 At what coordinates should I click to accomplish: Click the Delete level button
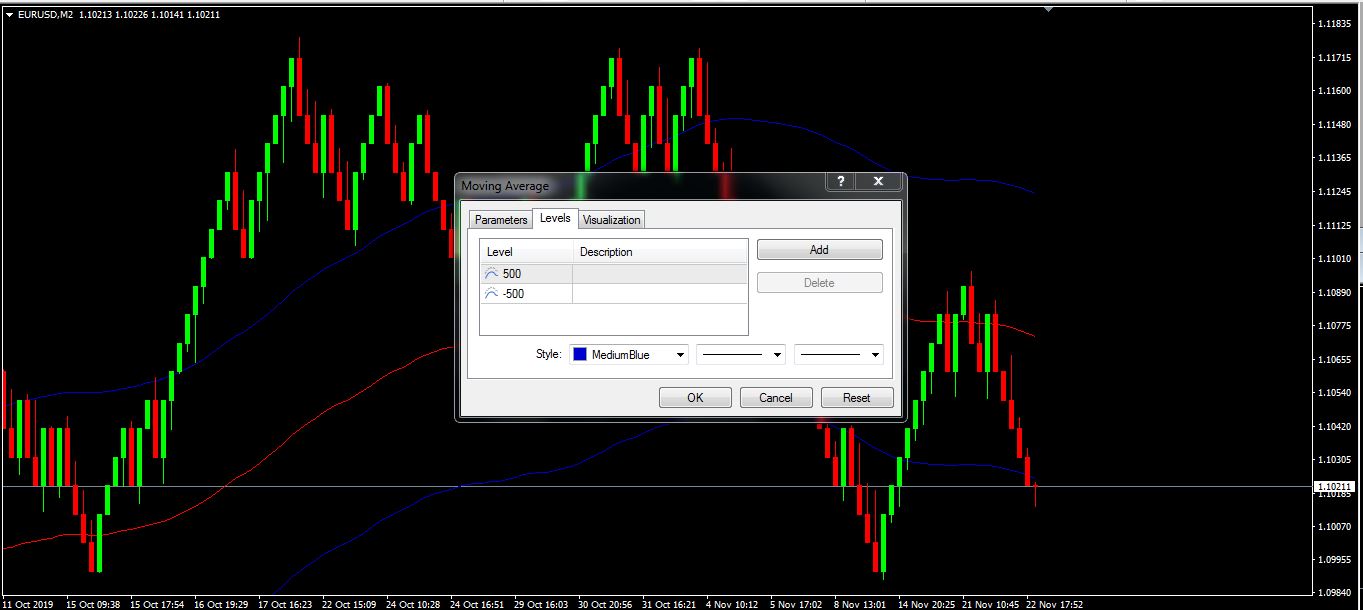coord(819,283)
